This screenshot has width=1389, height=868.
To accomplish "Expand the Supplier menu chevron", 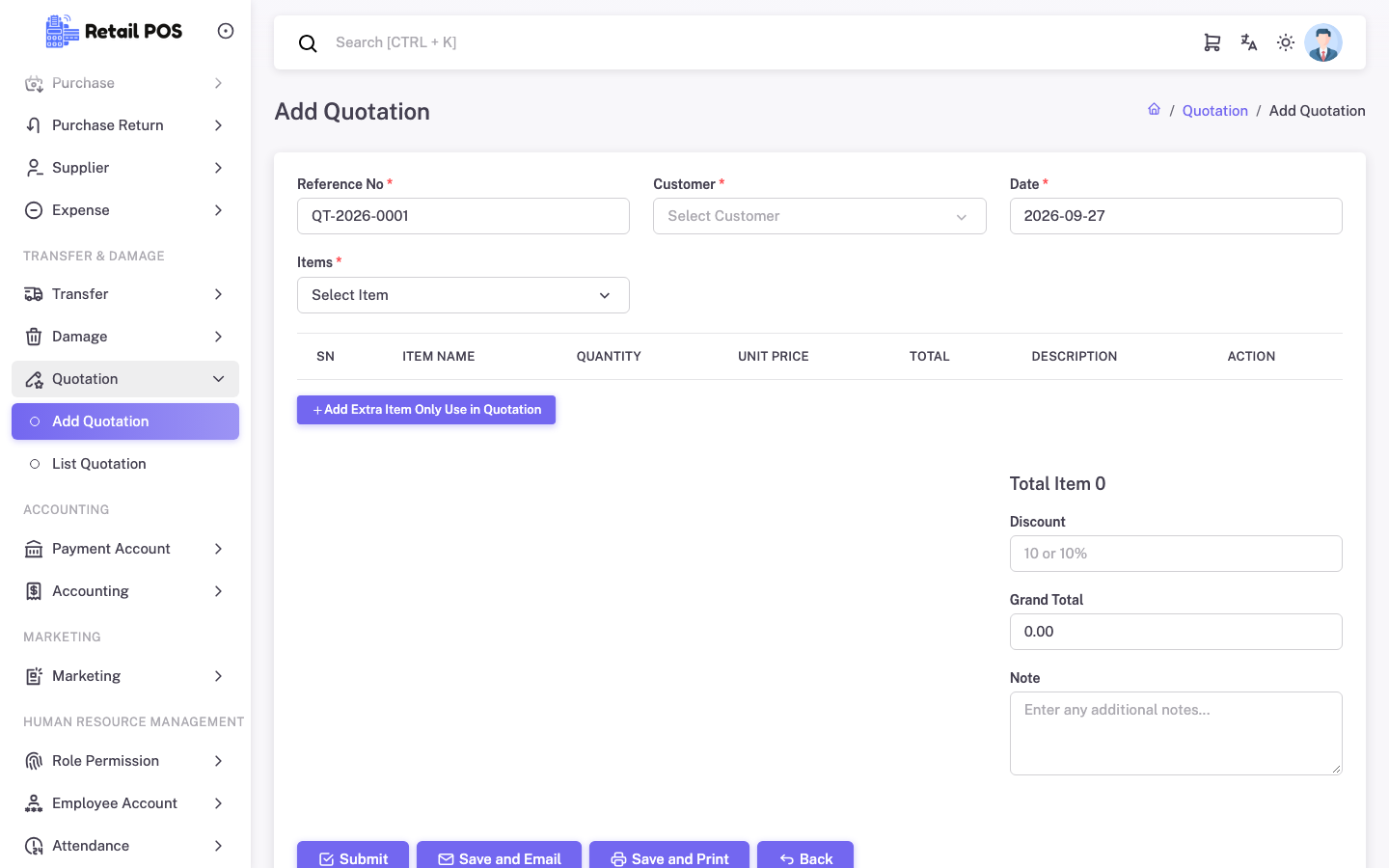I will point(219,168).
